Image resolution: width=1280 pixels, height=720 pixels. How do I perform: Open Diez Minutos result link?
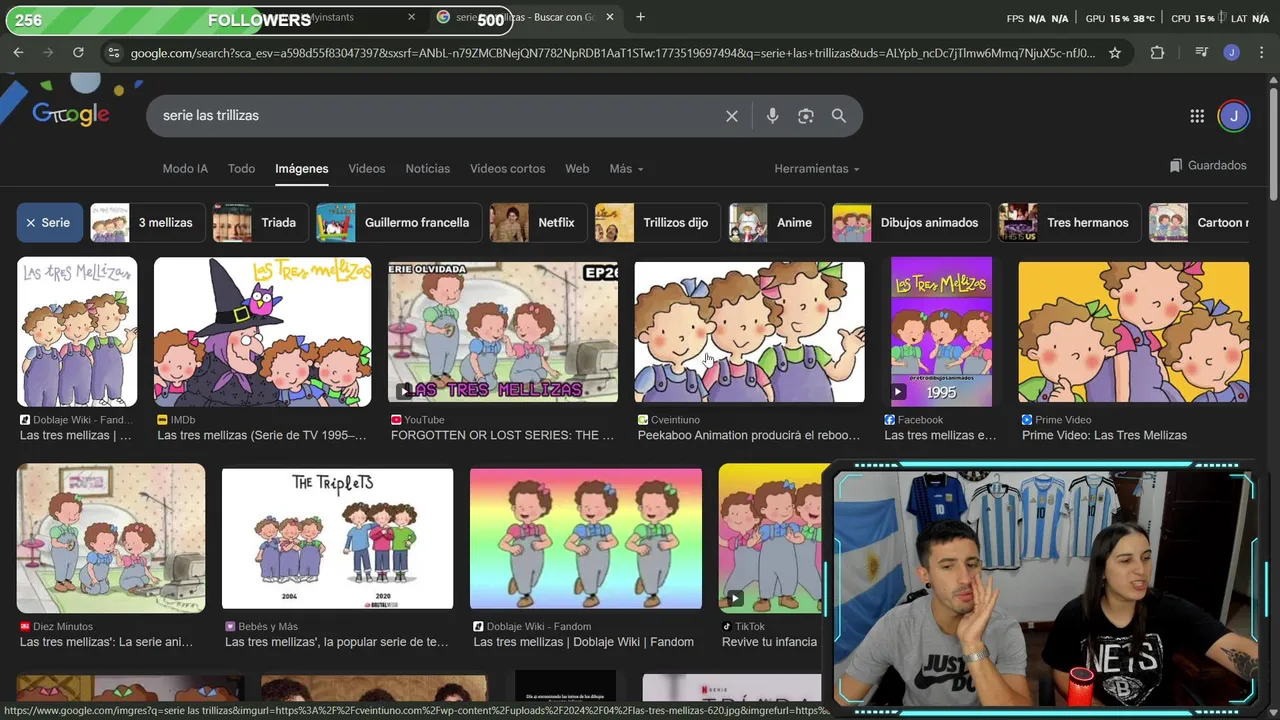pyautogui.click(x=106, y=642)
